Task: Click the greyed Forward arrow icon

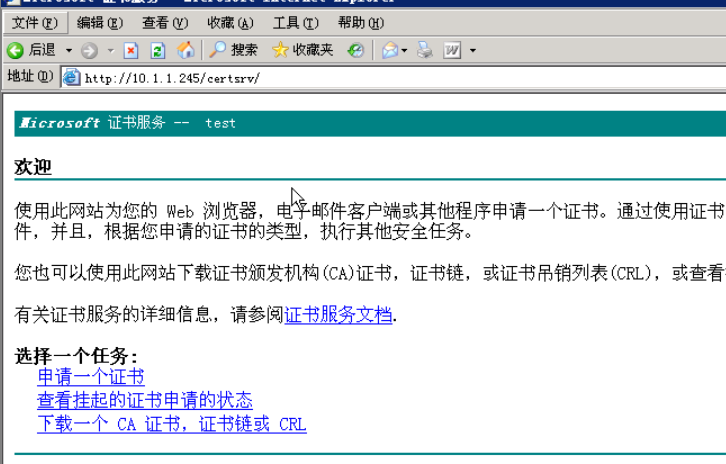Action: [89, 50]
